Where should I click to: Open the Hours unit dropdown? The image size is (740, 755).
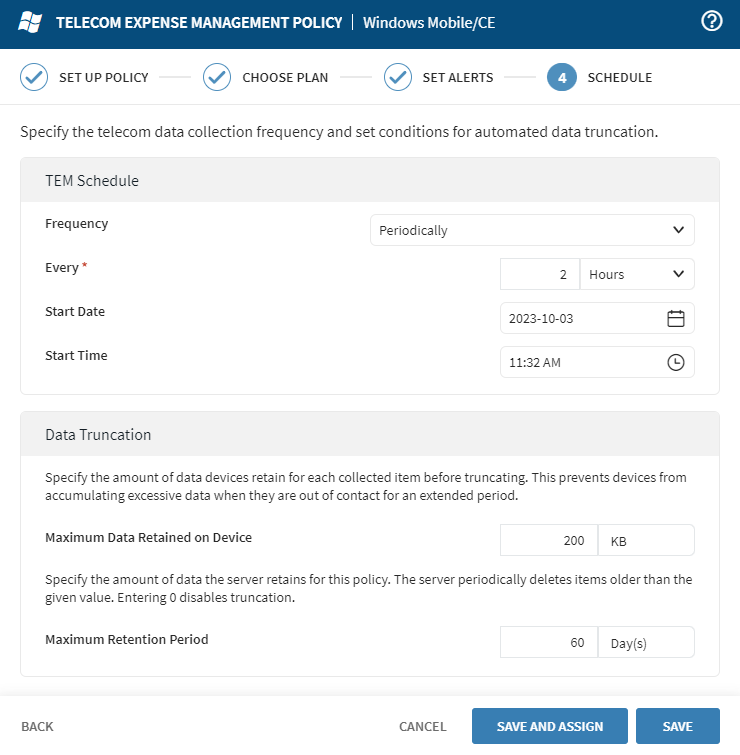(636, 274)
